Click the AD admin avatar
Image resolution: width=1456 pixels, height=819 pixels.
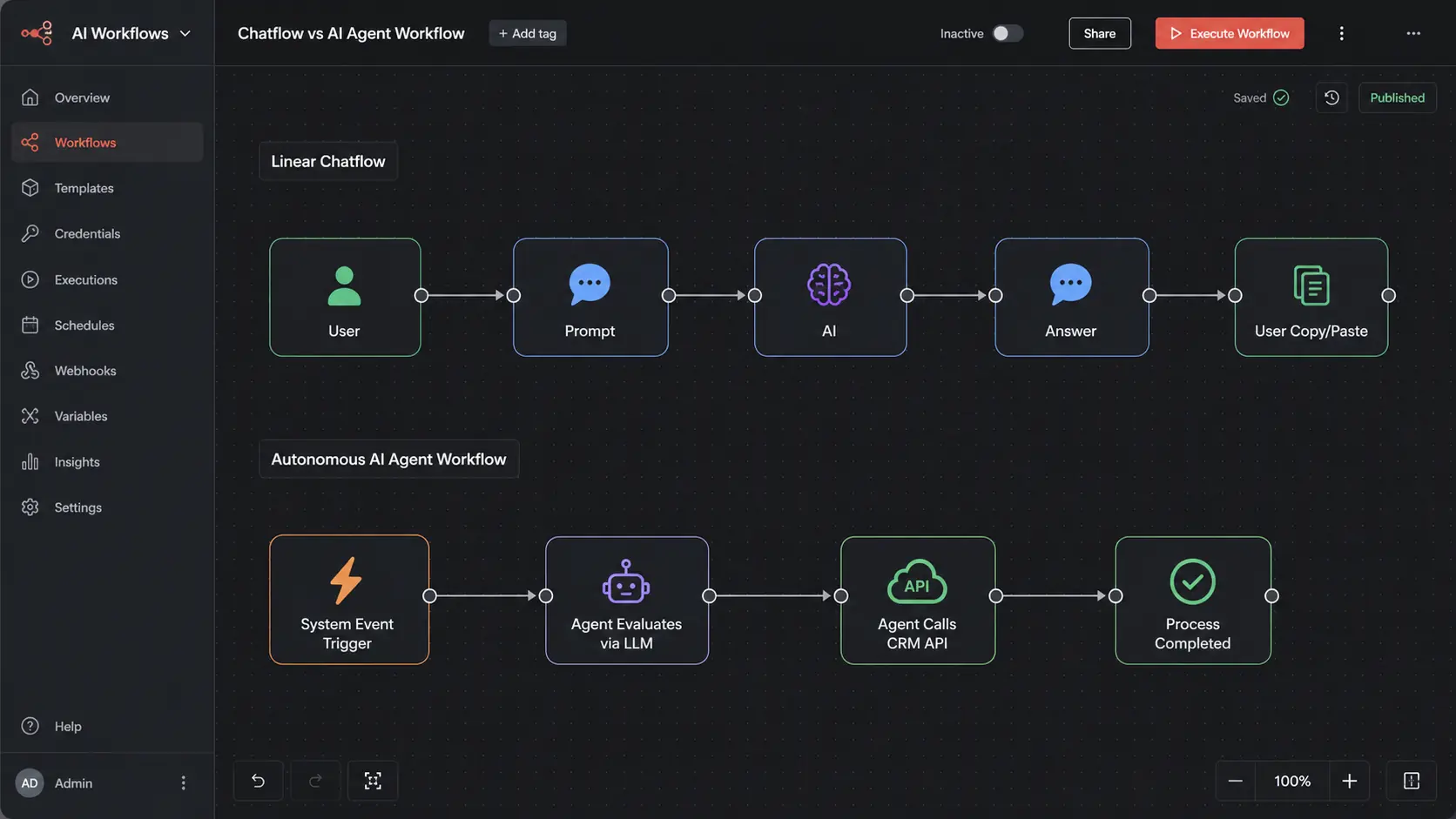click(x=30, y=783)
